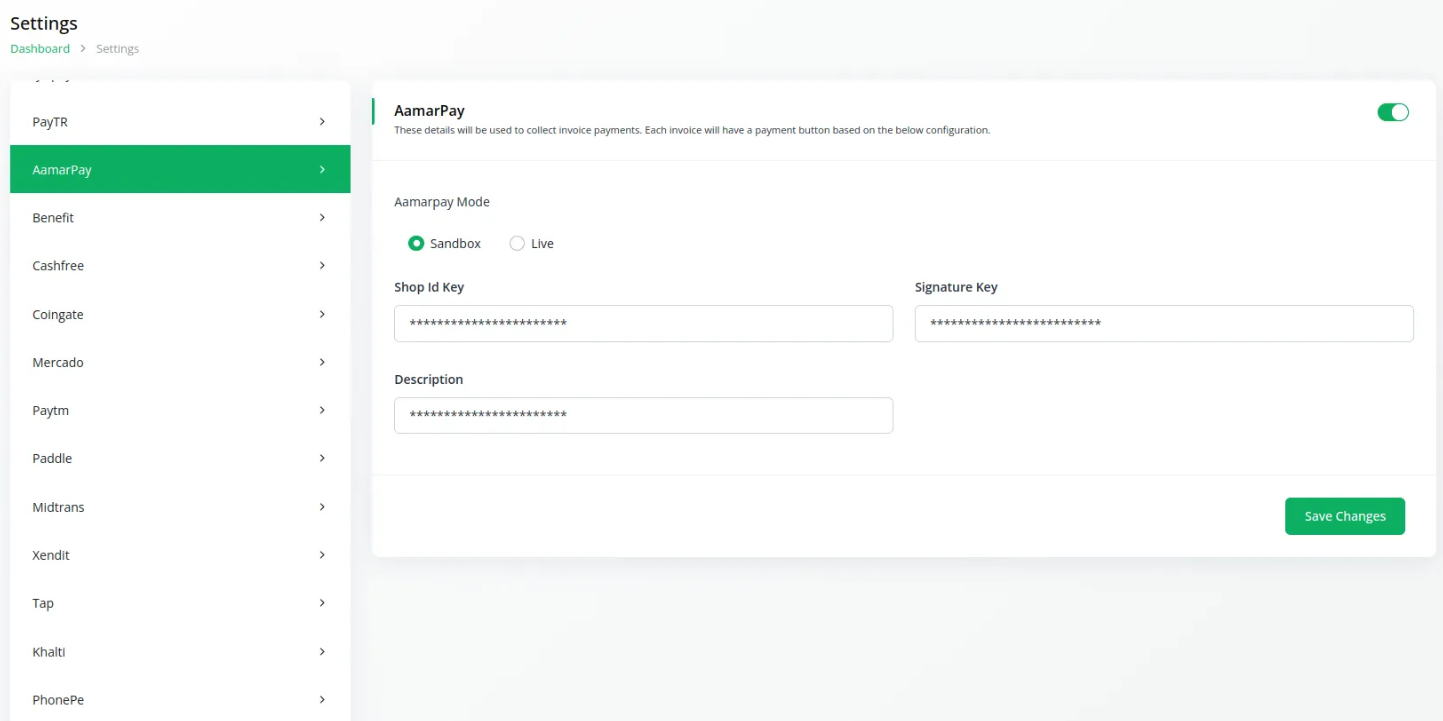Viewport: 1443px width, 721px height.
Task: Select the Live mode radio button
Action: pyautogui.click(x=517, y=243)
